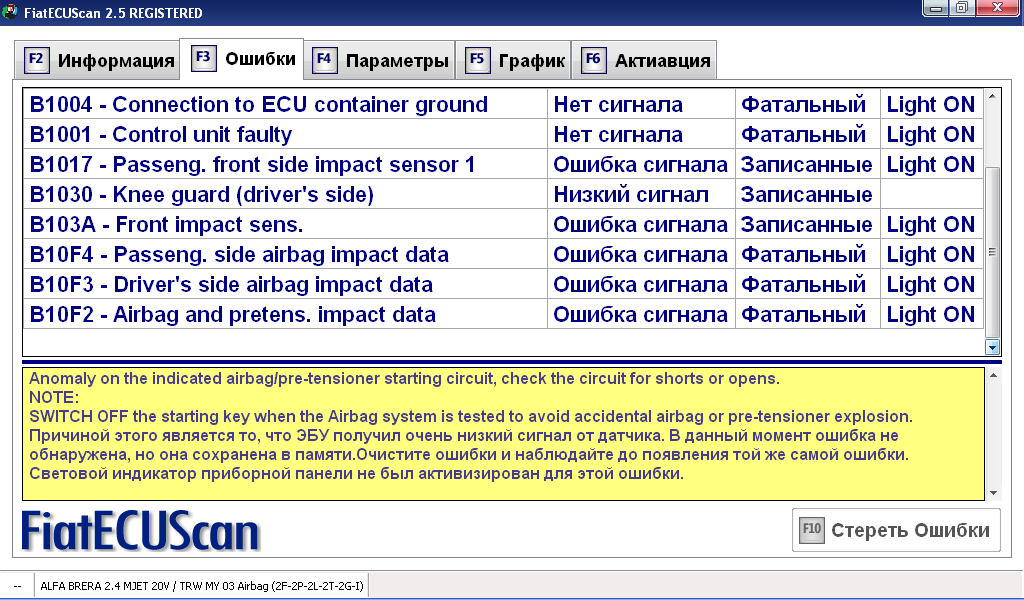Image resolution: width=1024 pixels, height=600 pixels.
Task: Select error B1030 Knee guard driver's side
Action: tap(285, 195)
